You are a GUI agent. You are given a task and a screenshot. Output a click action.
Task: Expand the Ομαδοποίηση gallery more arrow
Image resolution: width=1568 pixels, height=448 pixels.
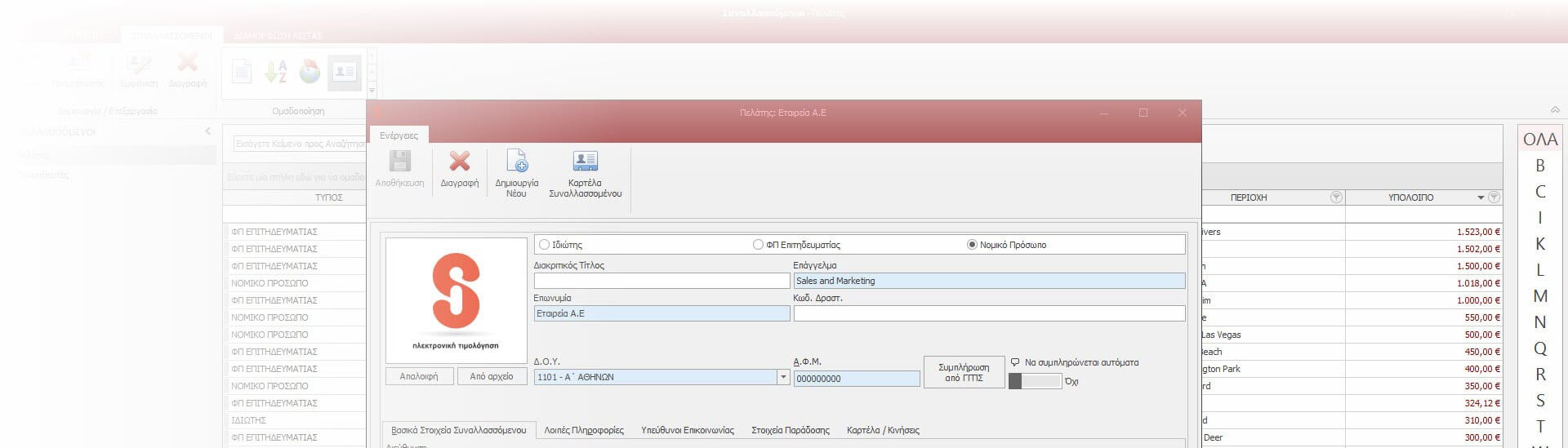372,91
